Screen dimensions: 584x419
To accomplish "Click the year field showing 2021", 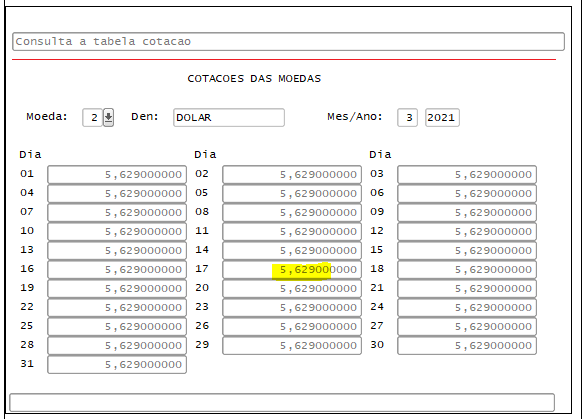I will [x=442, y=118].
